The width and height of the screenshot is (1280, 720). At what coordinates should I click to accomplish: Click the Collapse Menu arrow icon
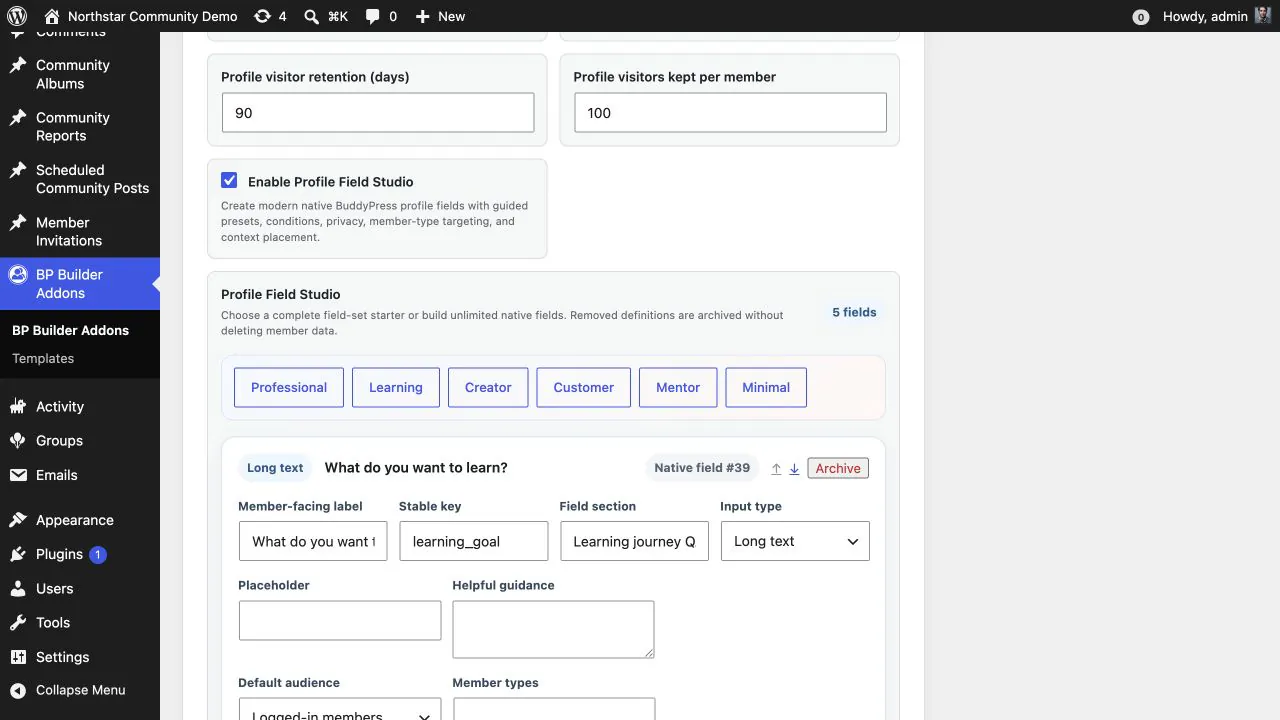(17, 690)
